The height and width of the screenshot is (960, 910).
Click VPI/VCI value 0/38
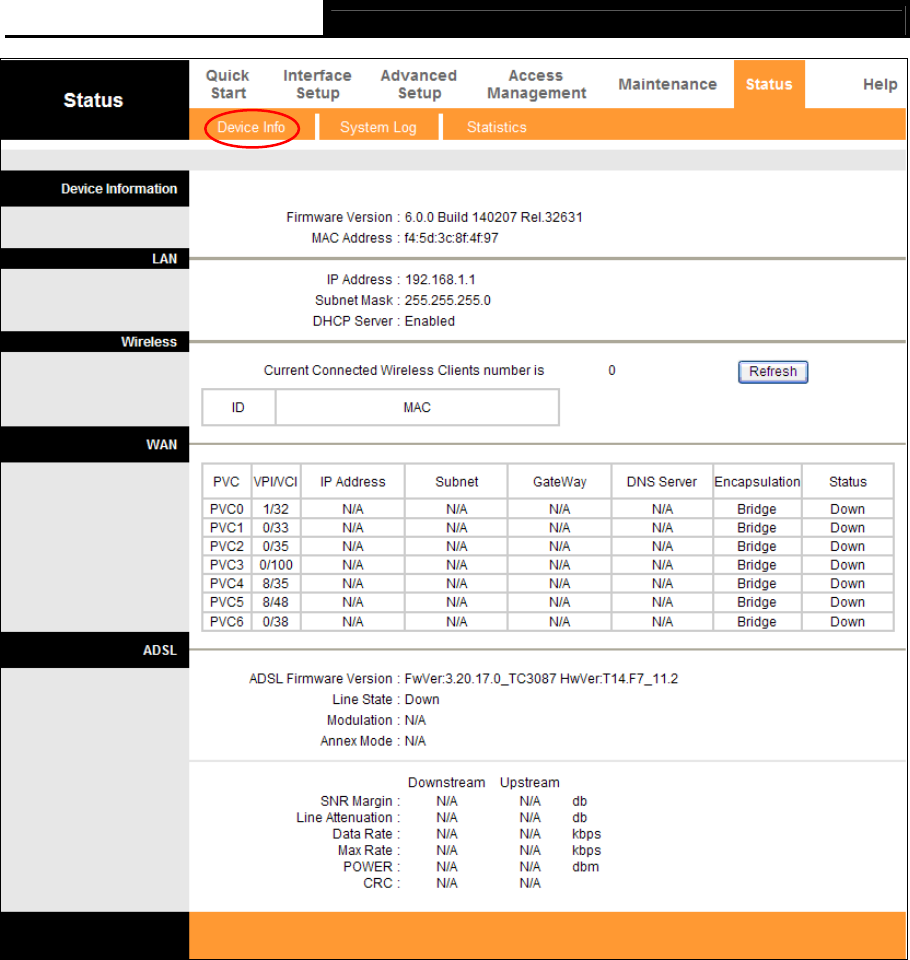click(276, 622)
